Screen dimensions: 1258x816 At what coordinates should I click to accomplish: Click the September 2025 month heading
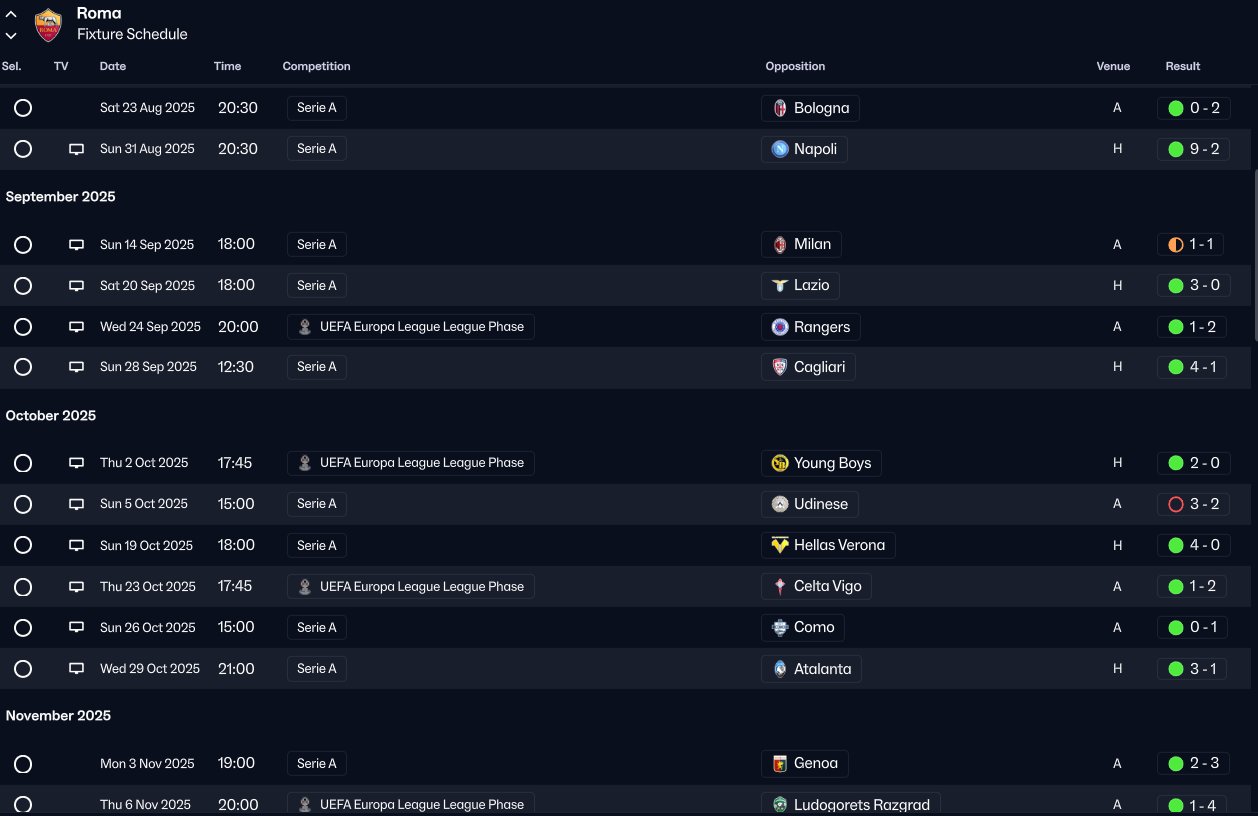coord(61,197)
